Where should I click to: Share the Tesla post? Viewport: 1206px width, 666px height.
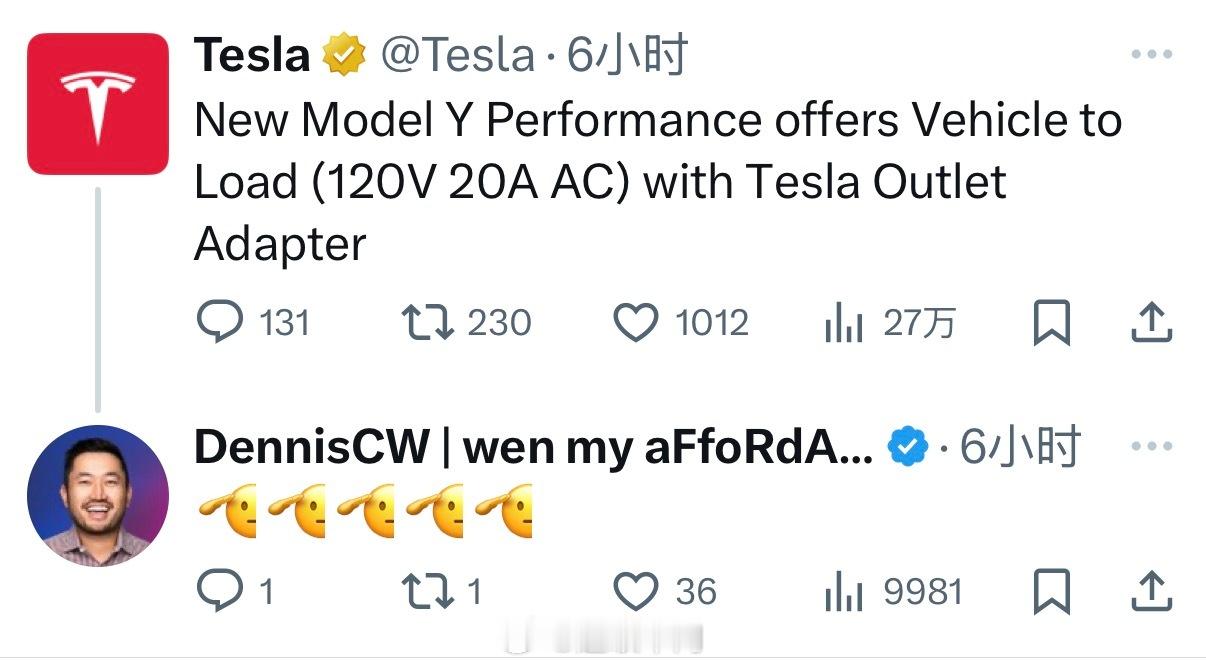(x=1151, y=322)
